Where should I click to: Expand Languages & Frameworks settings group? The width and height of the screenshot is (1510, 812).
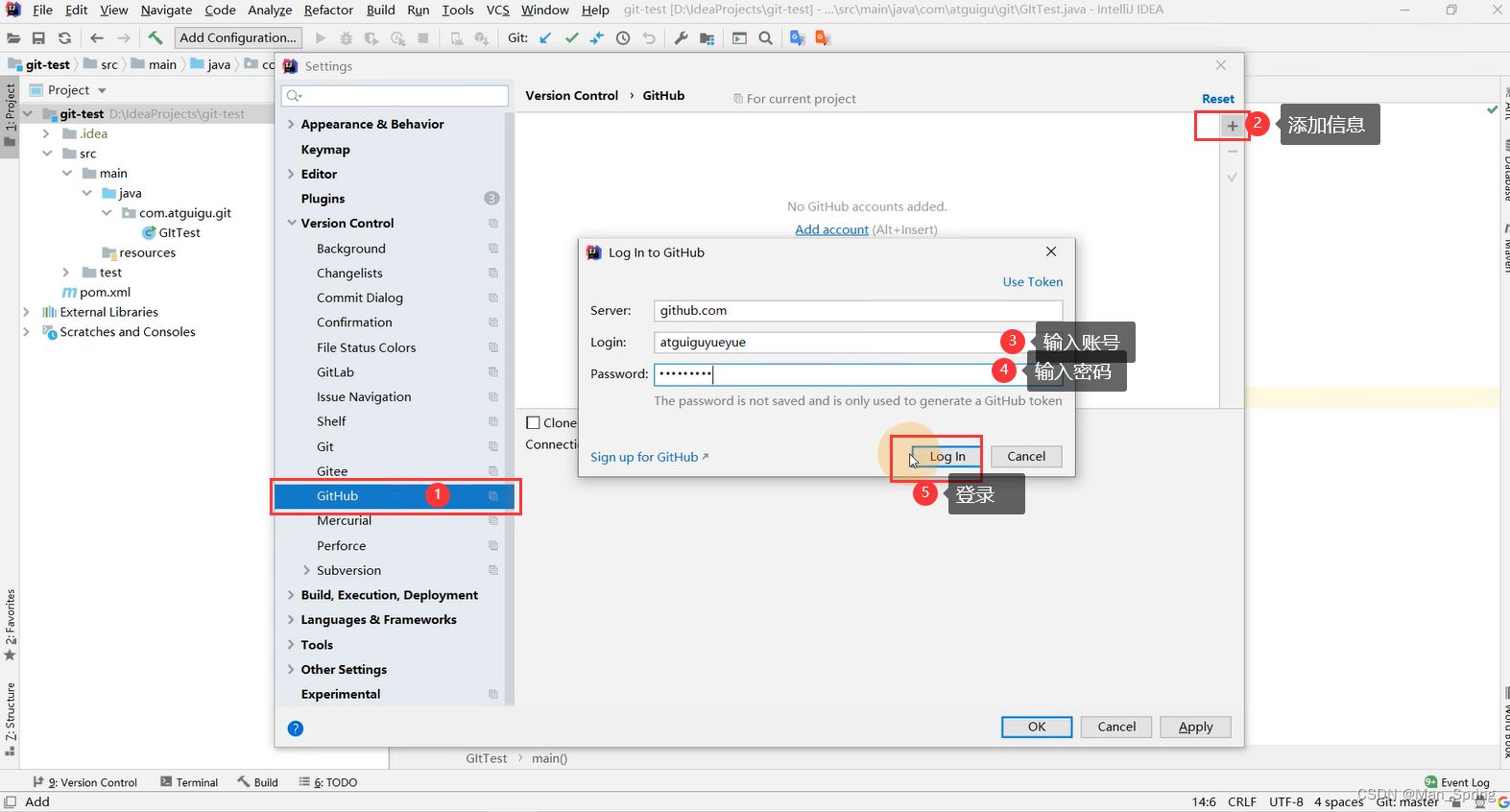[x=291, y=620]
